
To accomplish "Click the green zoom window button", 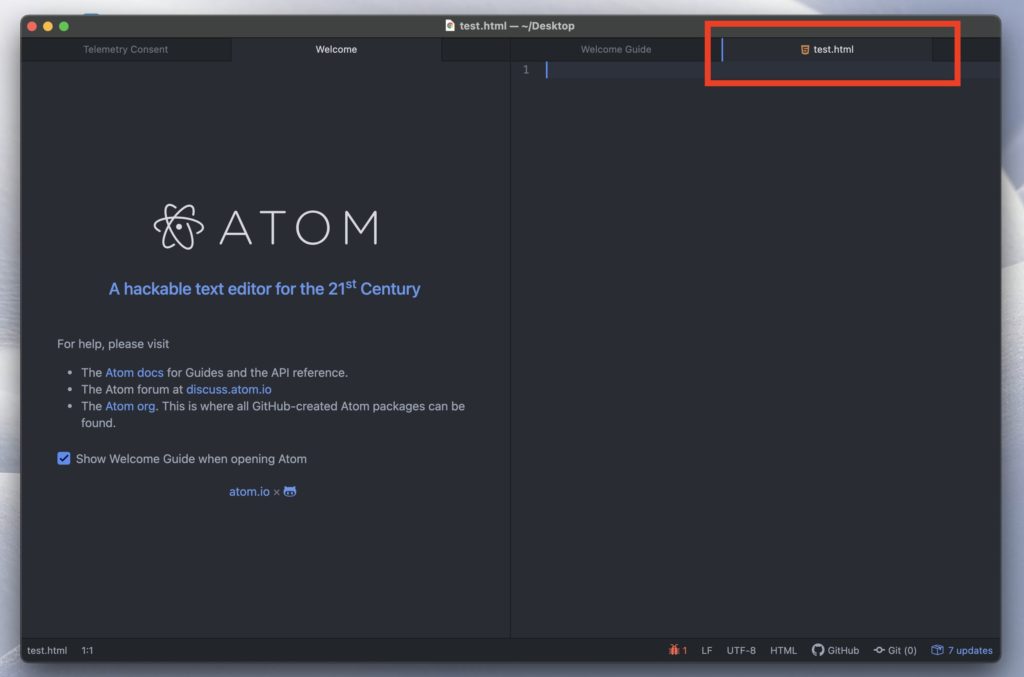I will [64, 26].
